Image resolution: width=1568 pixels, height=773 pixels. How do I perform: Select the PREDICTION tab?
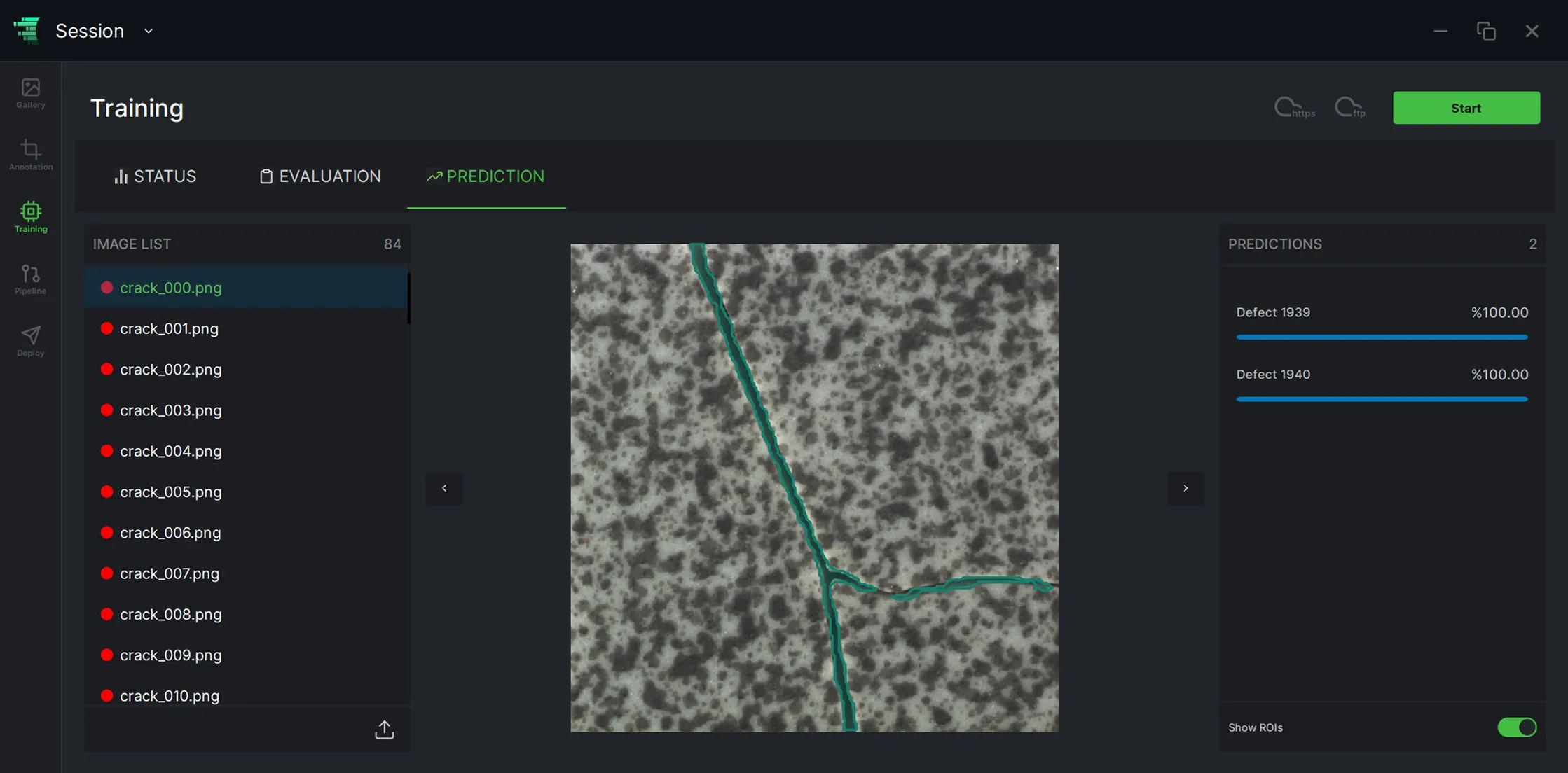pos(486,176)
